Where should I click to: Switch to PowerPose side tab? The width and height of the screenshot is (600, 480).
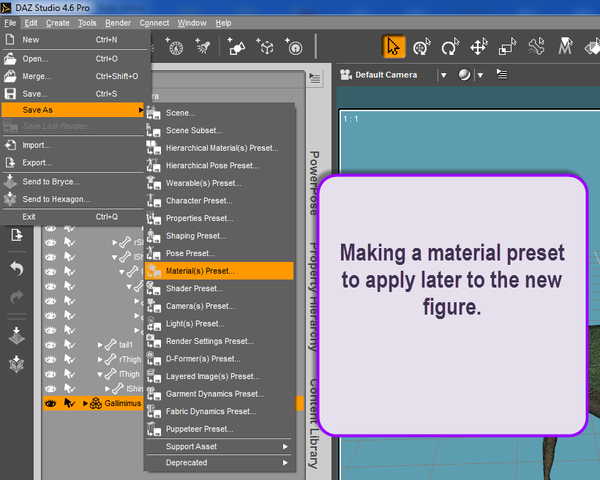pos(314,183)
